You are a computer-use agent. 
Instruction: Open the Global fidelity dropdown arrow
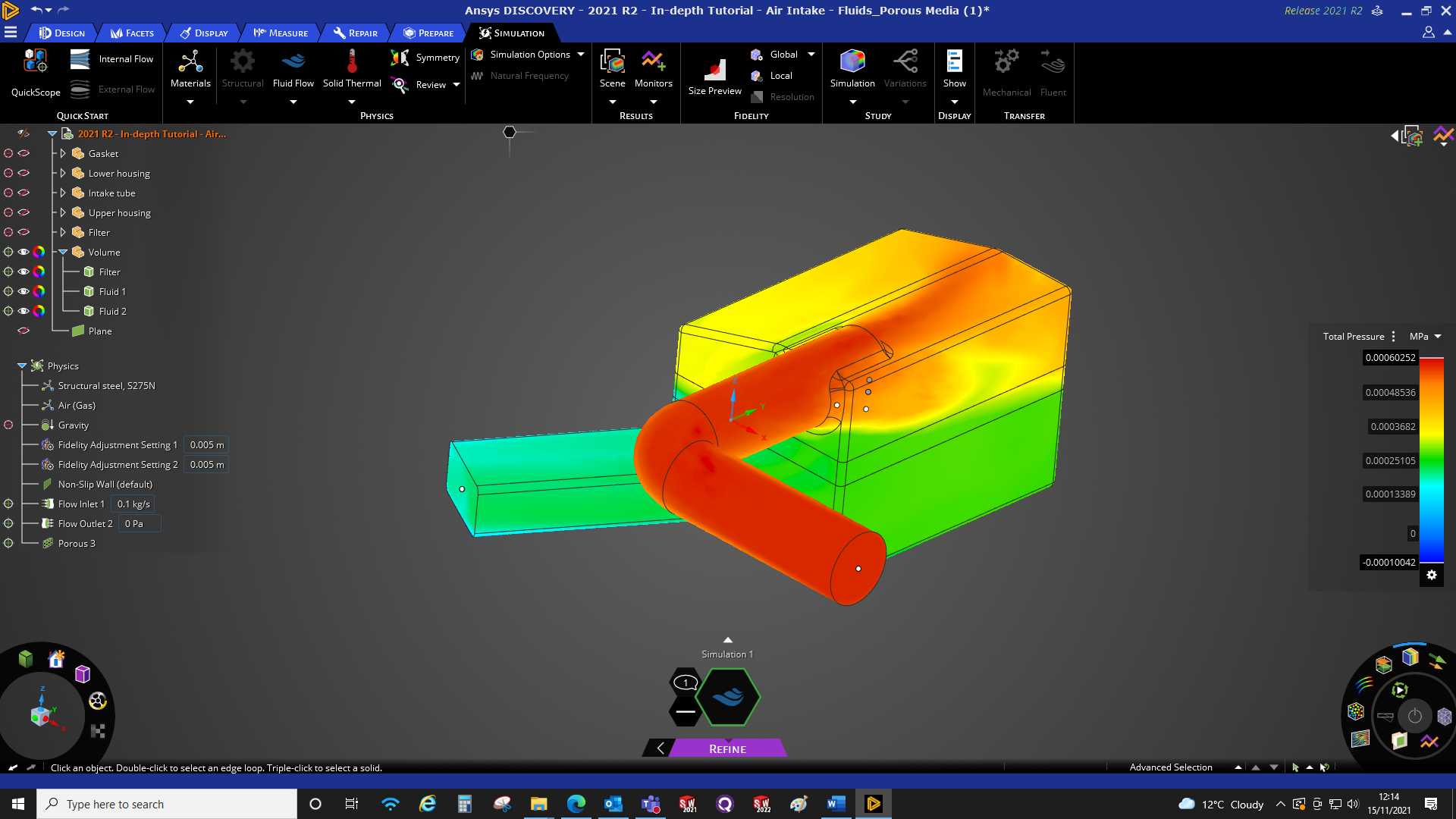[811, 55]
